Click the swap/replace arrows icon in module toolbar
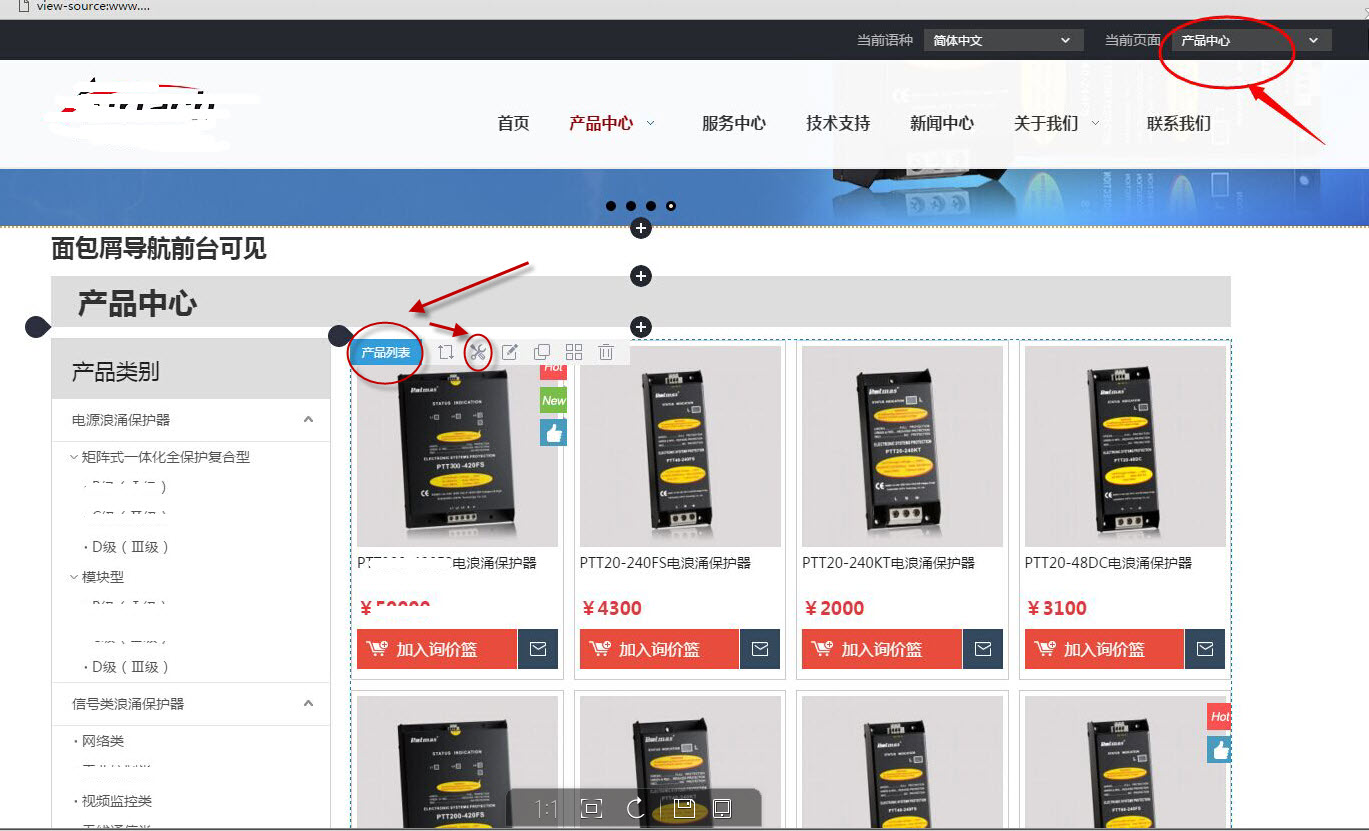1369x831 pixels. (x=446, y=352)
